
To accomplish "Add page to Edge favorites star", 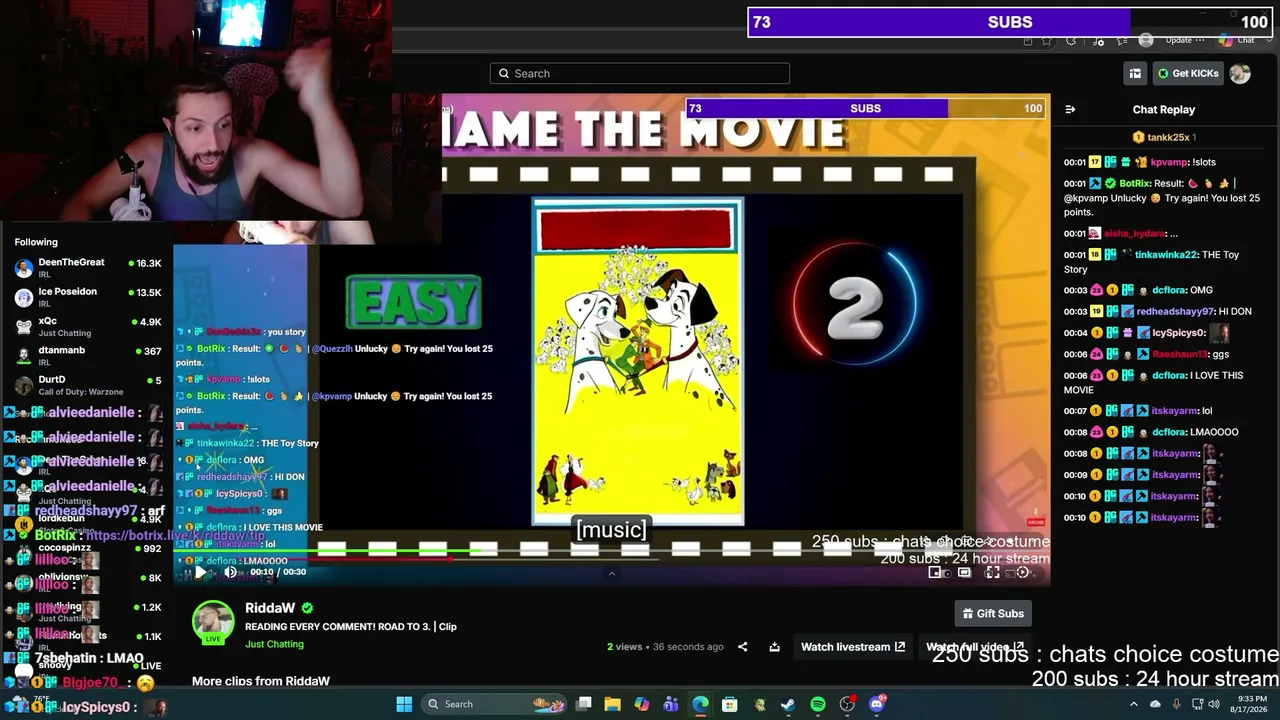I will click(1047, 40).
